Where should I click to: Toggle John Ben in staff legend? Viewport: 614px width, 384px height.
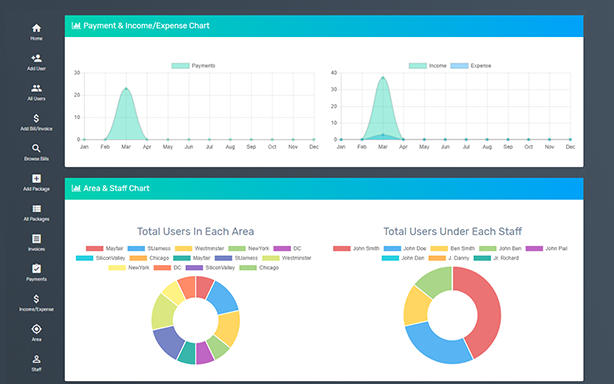coord(500,249)
